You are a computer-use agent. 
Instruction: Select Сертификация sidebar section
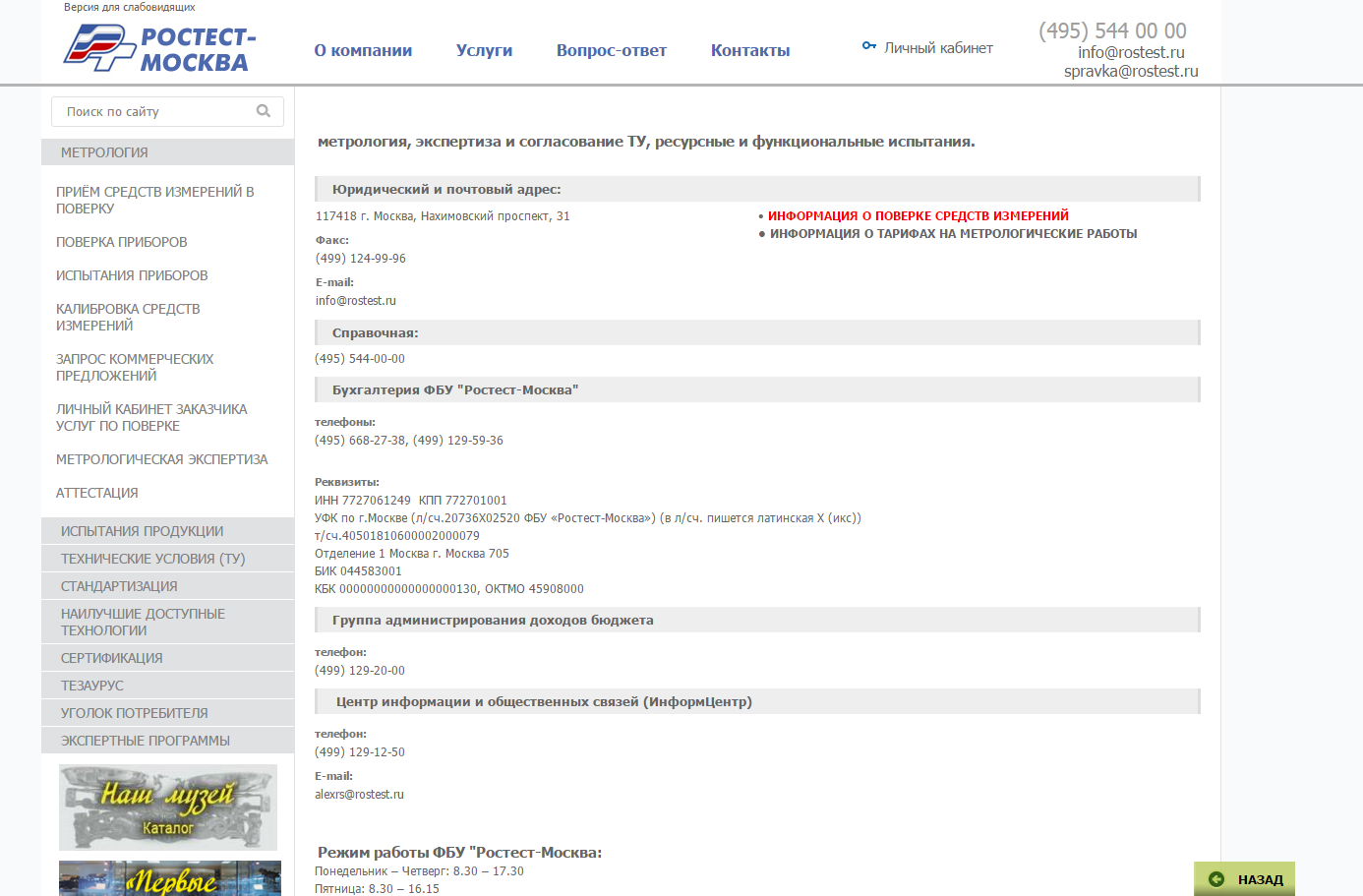[x=167, y=658]
